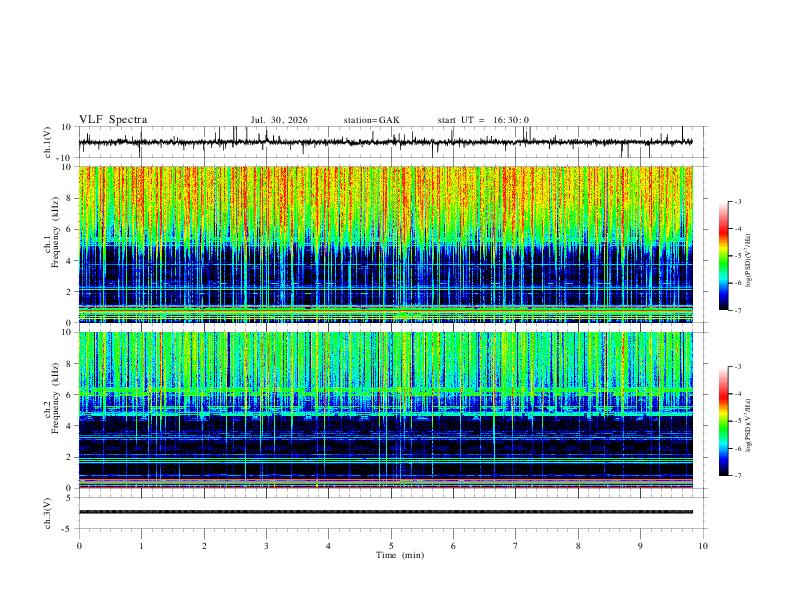Click the 7 minute tick label
Image resolution: width=792 pixels, height=612 pixels.
(x=516, y=546)
